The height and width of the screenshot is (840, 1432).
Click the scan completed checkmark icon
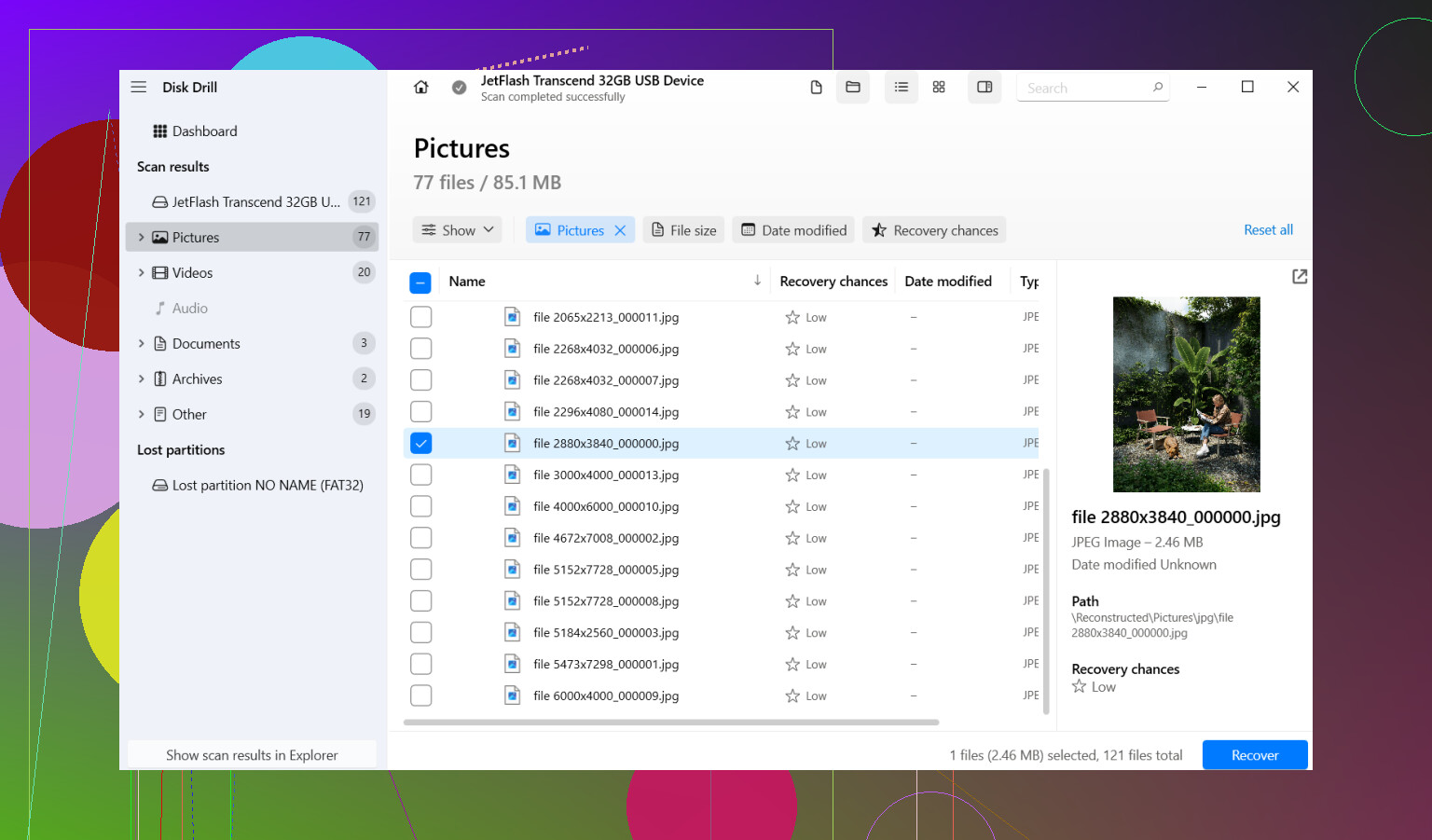(459, 87)
